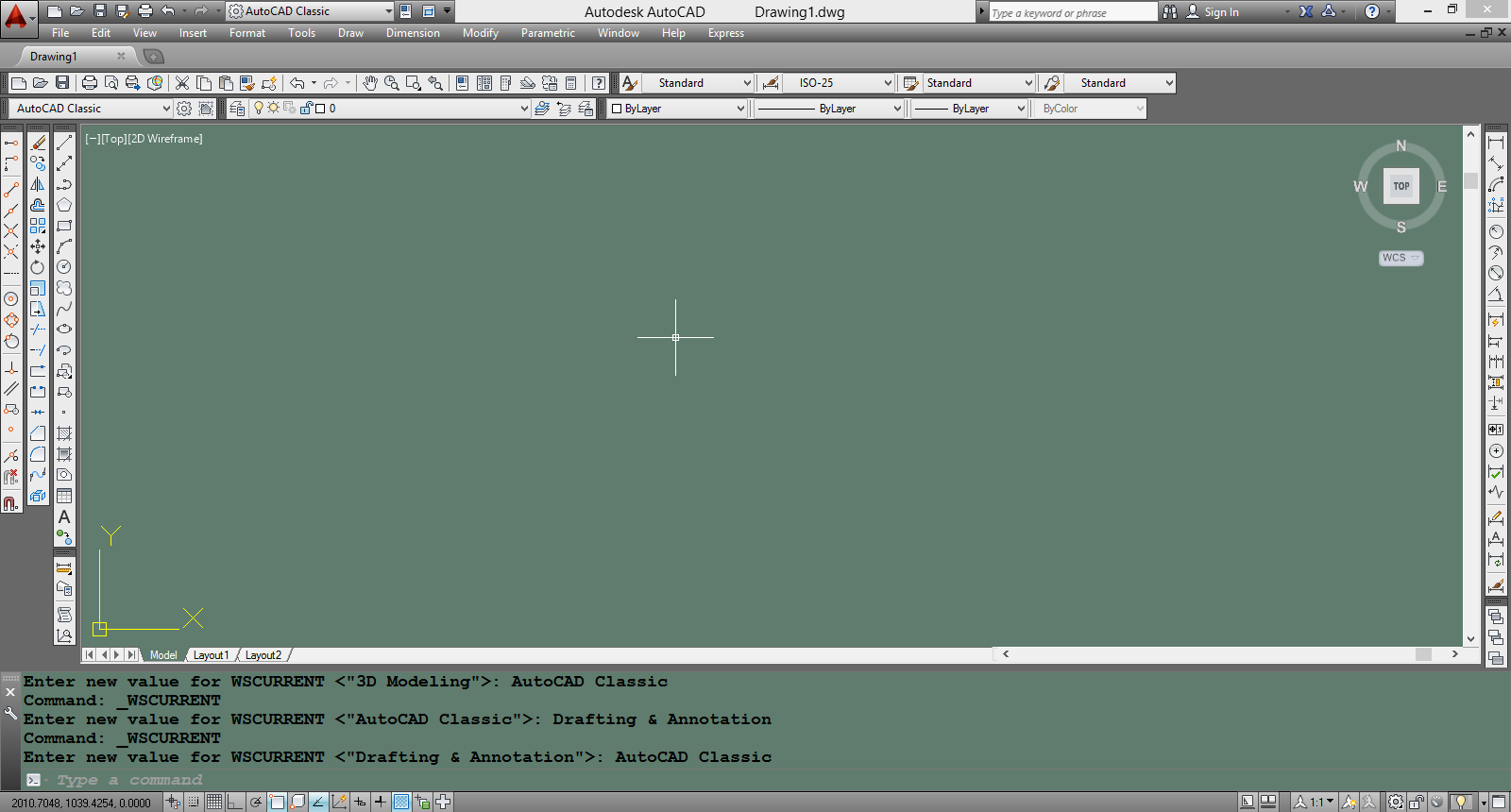The width and height of the screenshot is (1511, 812).
Task: Toggle Ortho Mode in status bar
Action: coord(235,802)
